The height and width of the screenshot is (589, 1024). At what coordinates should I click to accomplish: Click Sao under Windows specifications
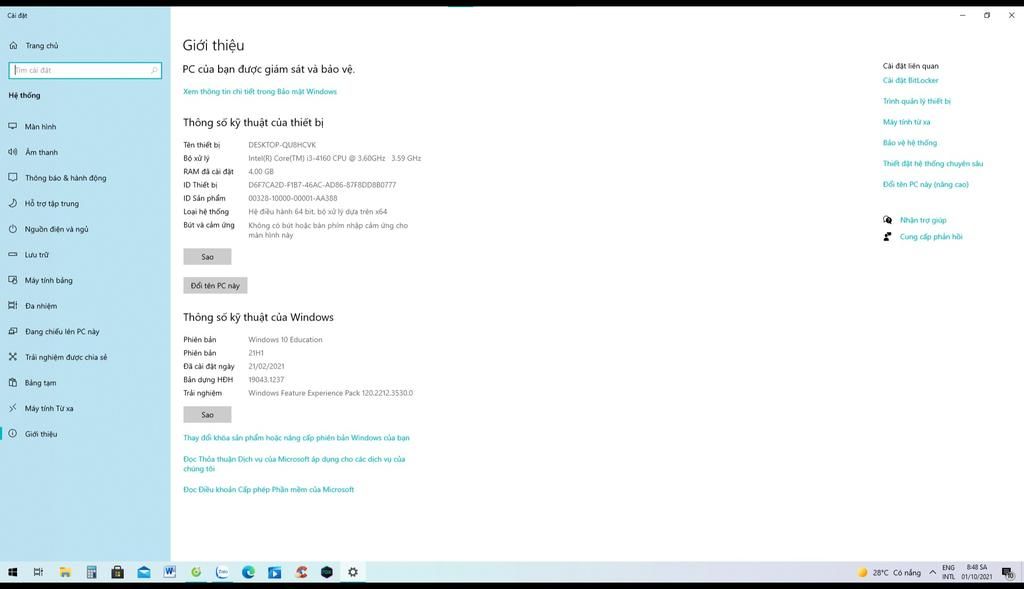[207, 415]
